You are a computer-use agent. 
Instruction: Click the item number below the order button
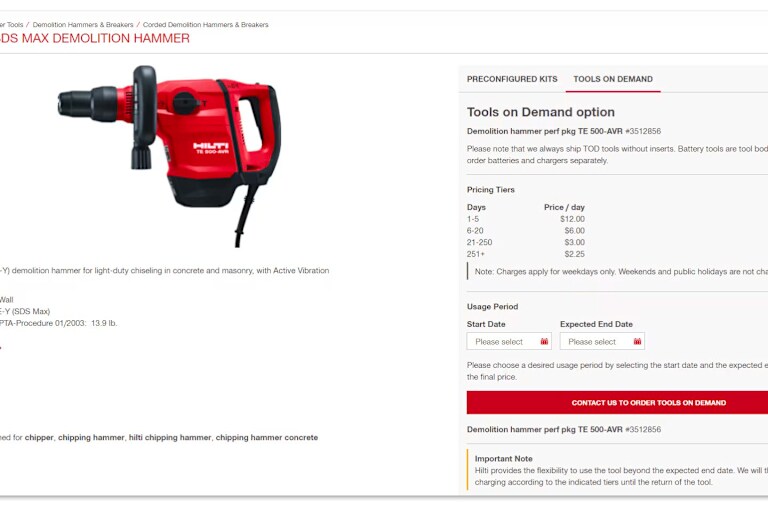643,430
